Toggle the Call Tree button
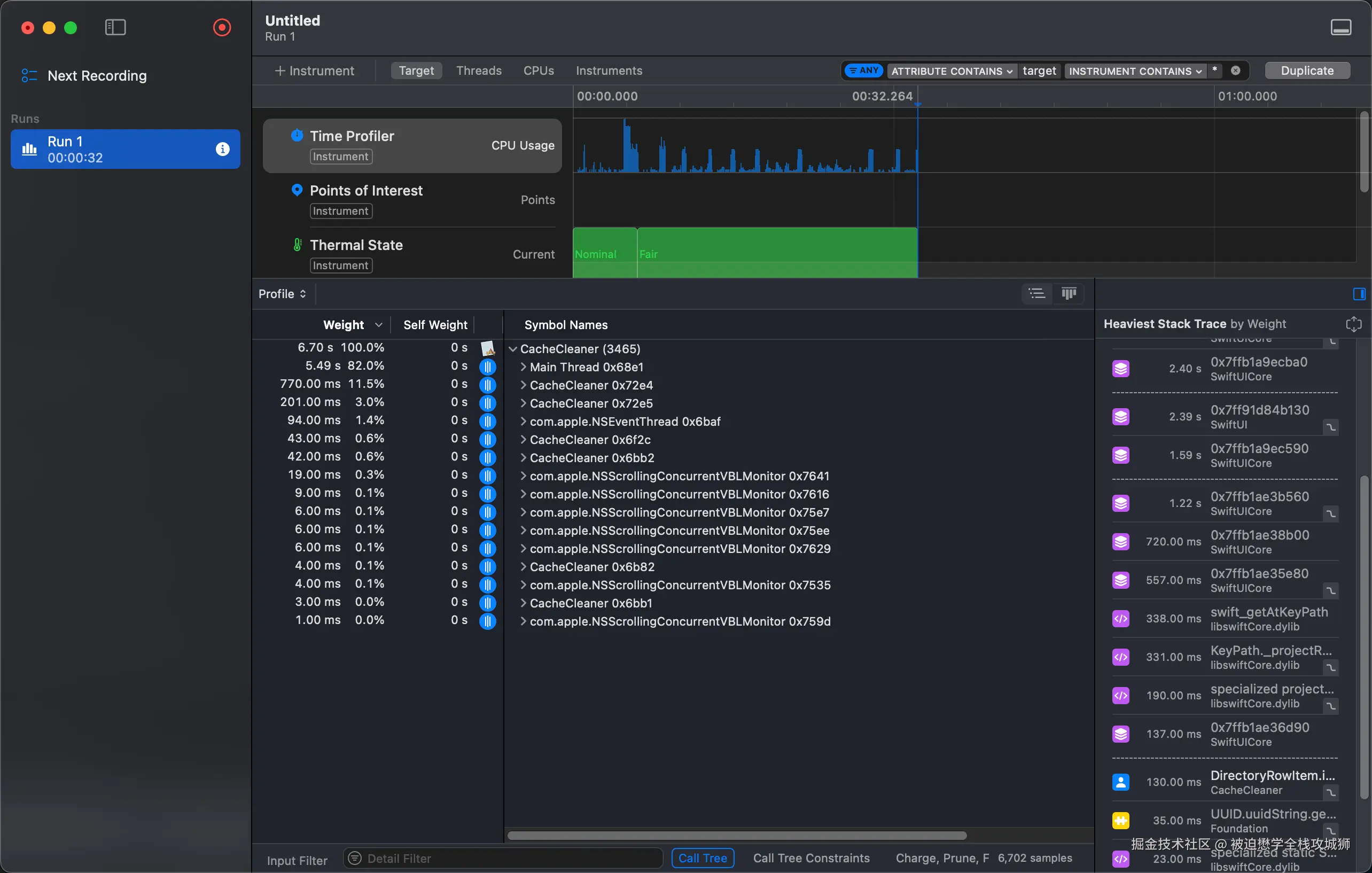Viewport: 1372px width, 873px height. click(x=703, y=858)
